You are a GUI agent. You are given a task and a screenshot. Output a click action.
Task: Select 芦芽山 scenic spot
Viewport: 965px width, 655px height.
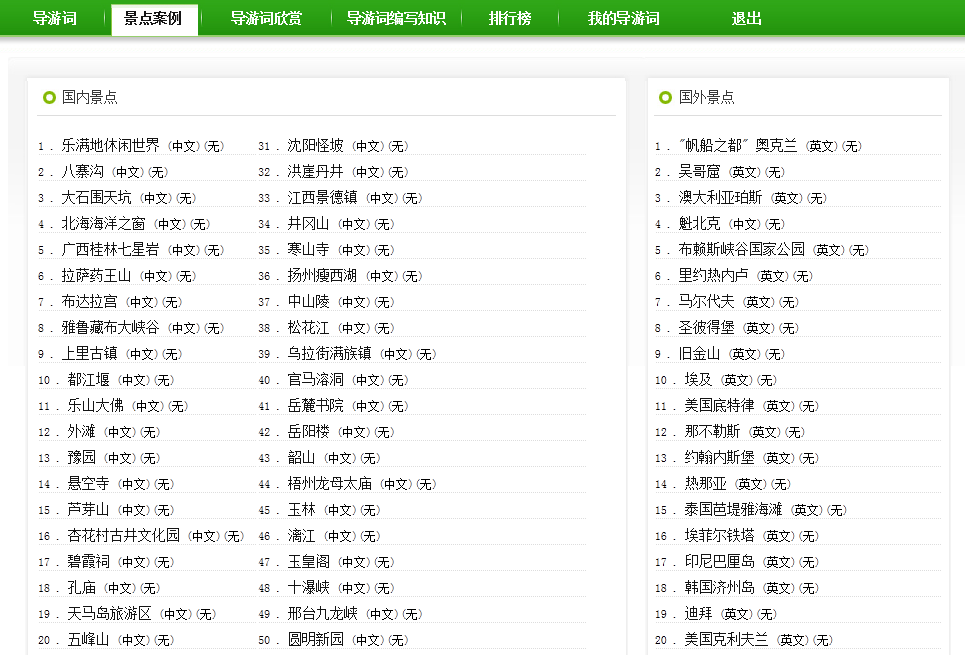[89, 510]
